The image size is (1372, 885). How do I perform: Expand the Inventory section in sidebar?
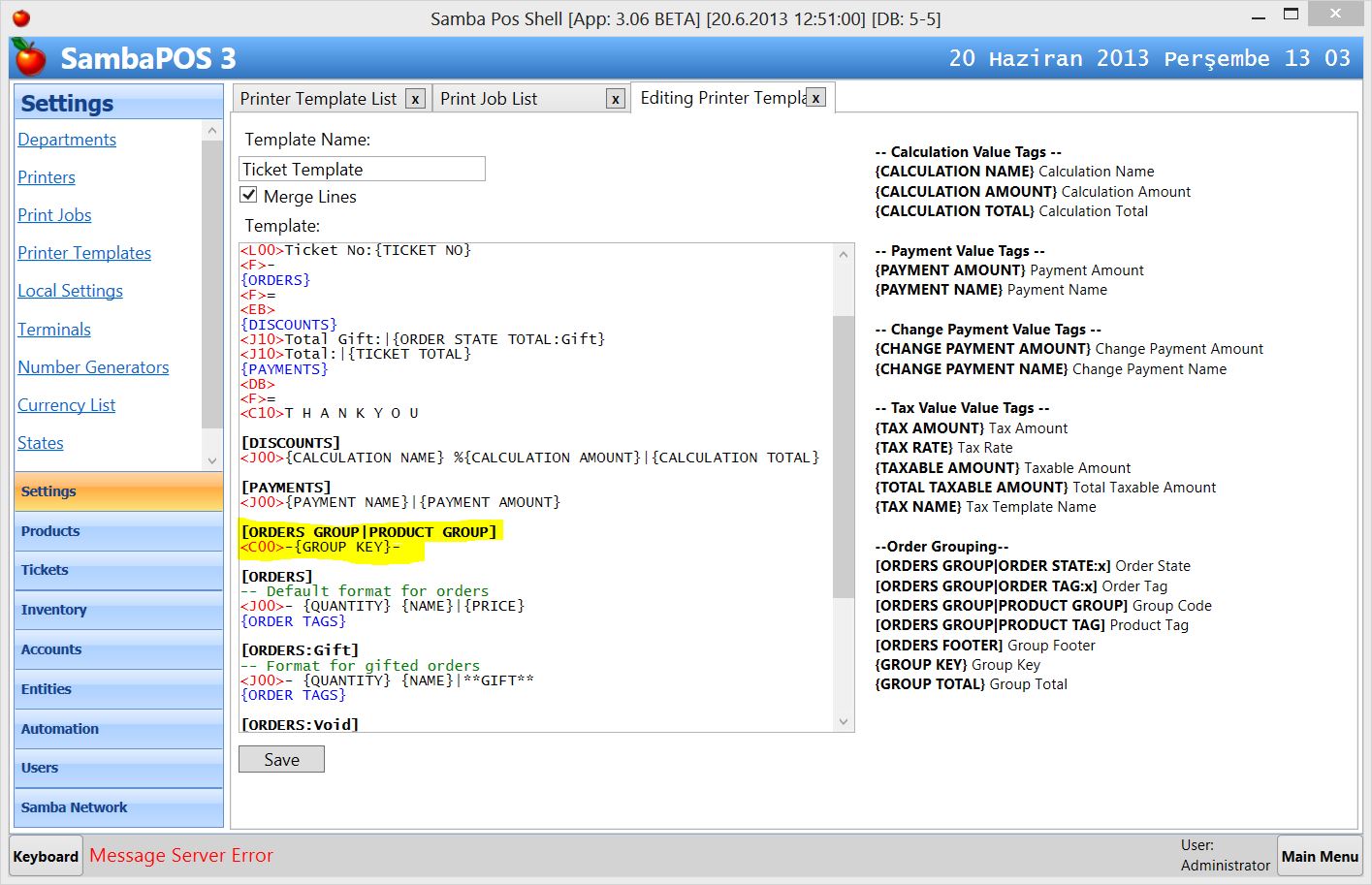(x=118, y=610)
